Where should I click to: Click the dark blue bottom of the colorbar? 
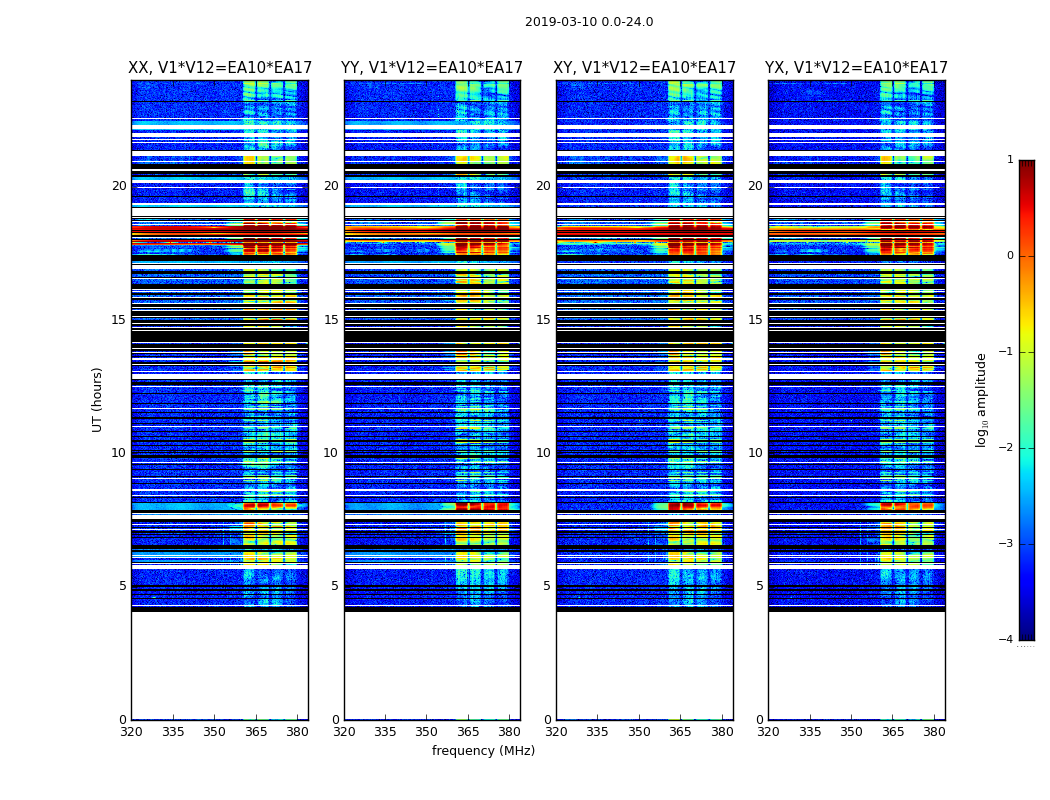click(x=1026, y=632)
